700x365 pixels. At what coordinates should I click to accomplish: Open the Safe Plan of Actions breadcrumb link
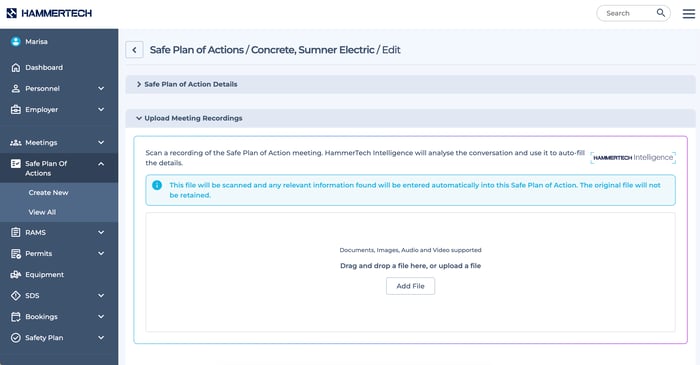tap(197, 50)
